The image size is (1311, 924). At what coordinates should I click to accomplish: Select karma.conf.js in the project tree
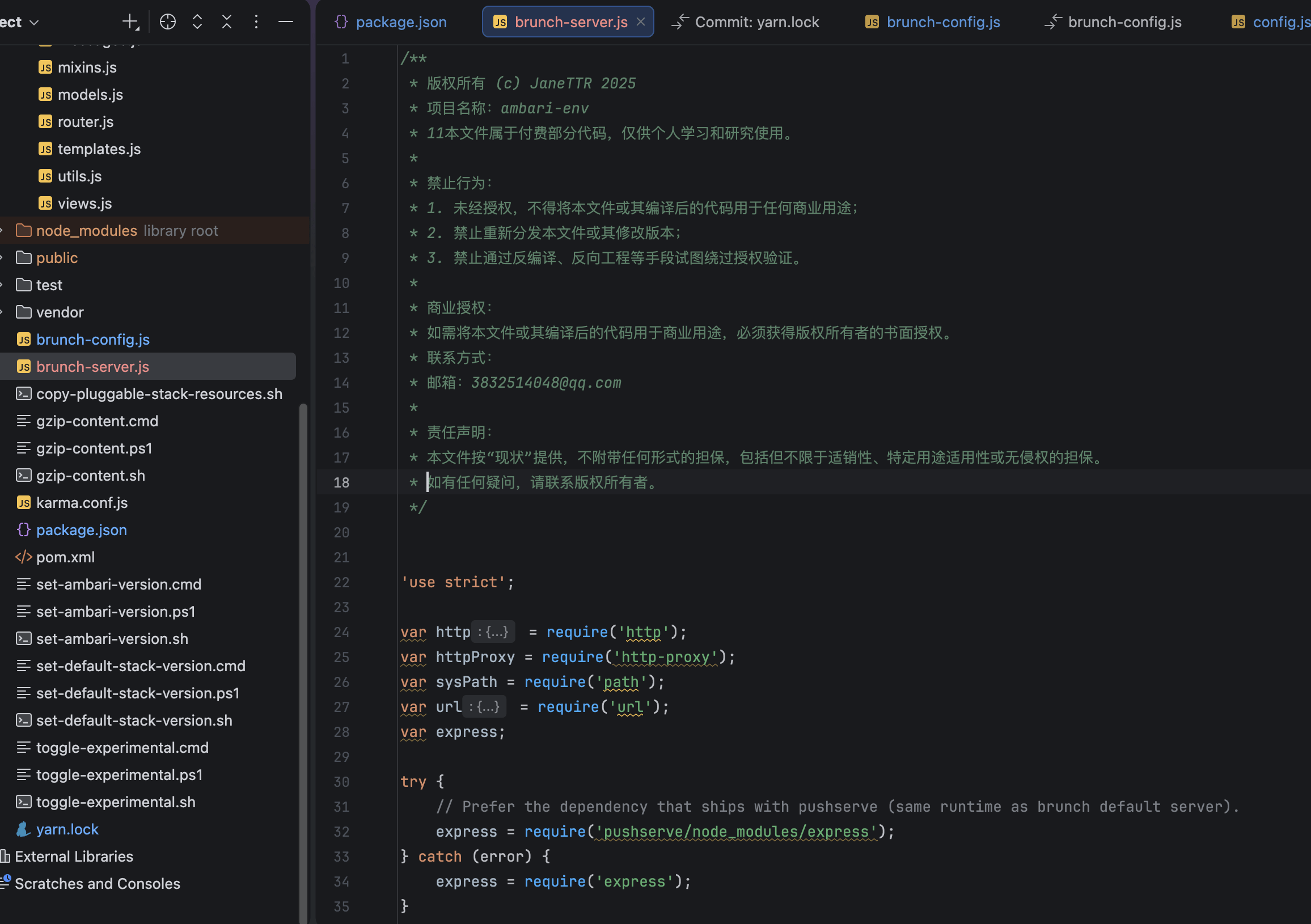82,503
